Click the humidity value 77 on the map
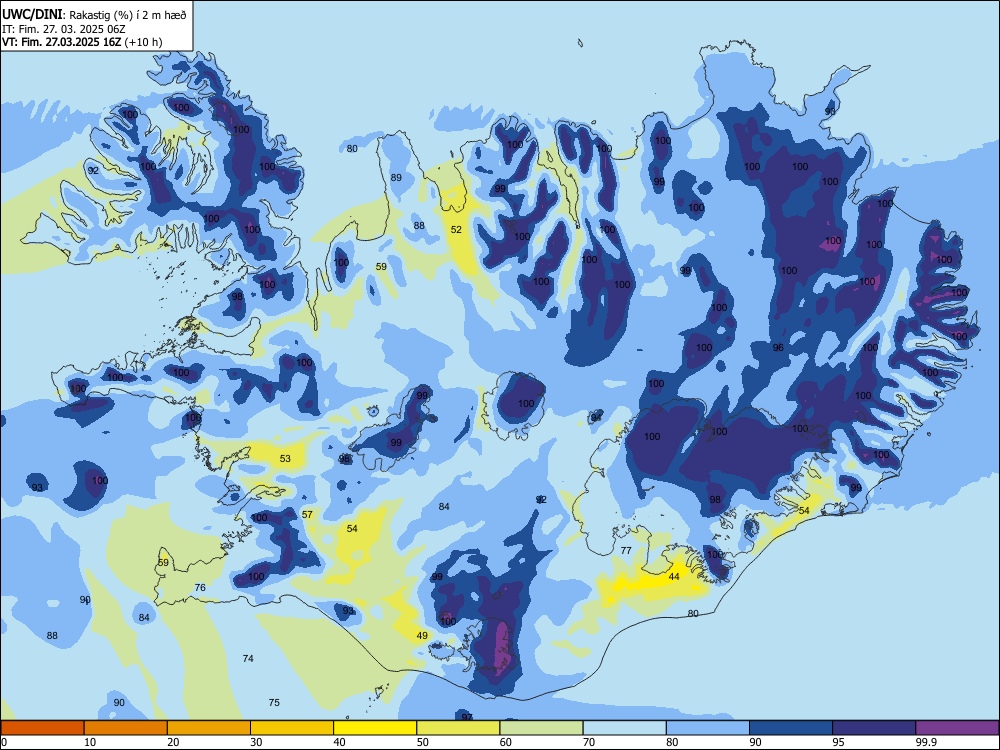The width and height of the screenshot is (1000, 750). [626, 550]
